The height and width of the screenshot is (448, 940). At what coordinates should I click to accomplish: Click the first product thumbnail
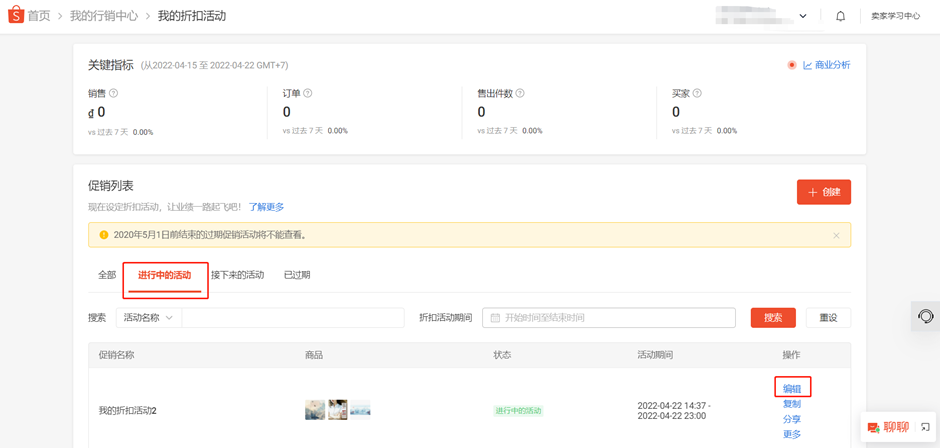314,410
